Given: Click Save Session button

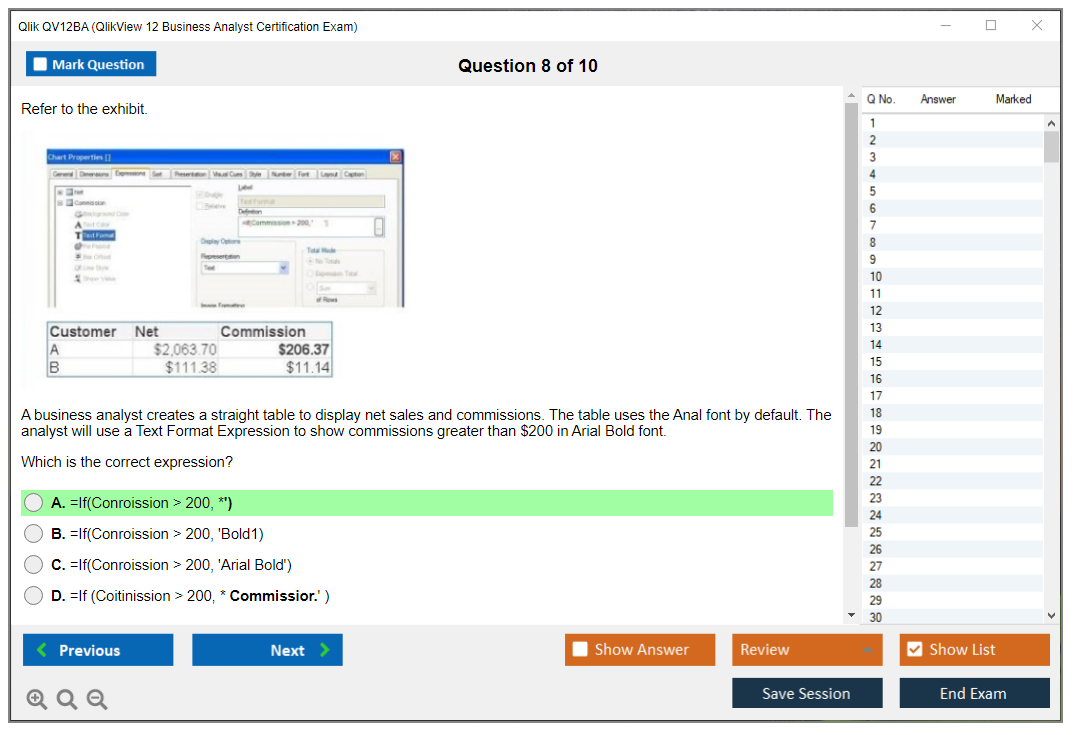Looking at the screenshot, I should [807, 693].
